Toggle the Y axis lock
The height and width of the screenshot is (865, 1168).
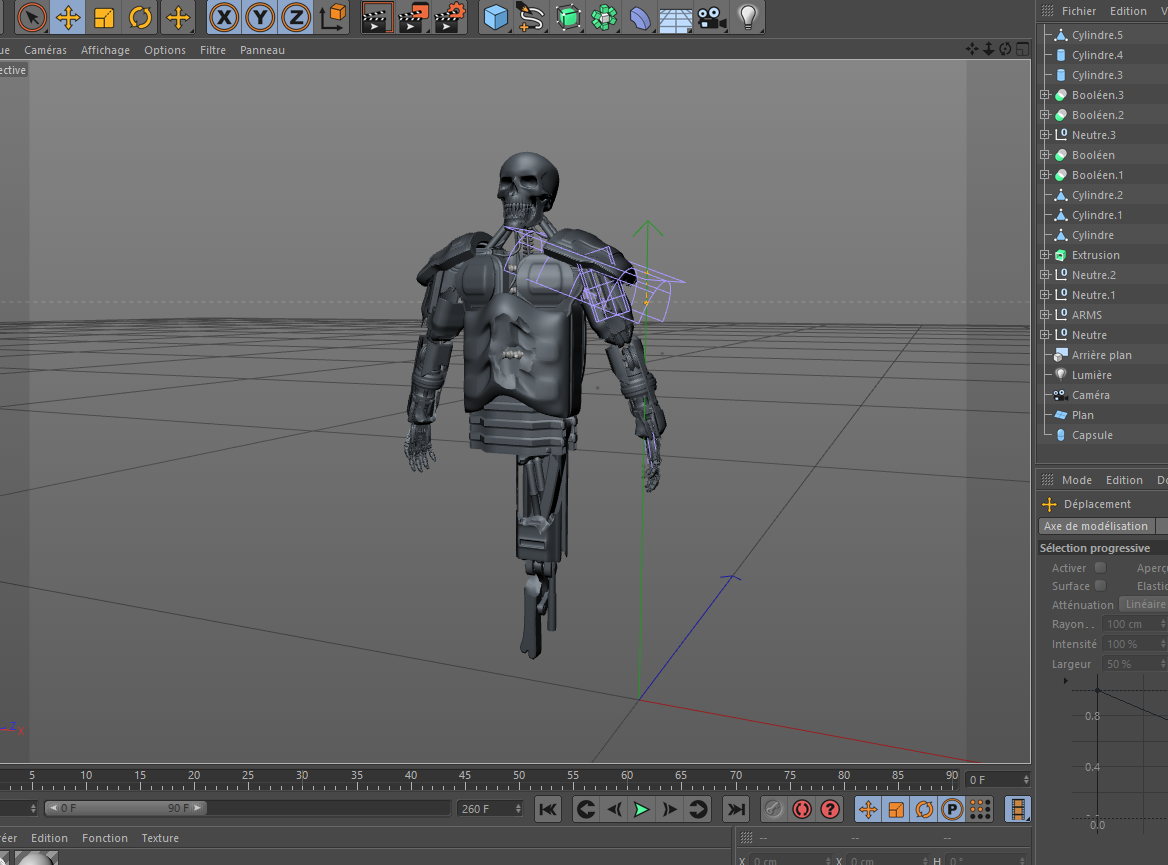[x=260, y=17]
